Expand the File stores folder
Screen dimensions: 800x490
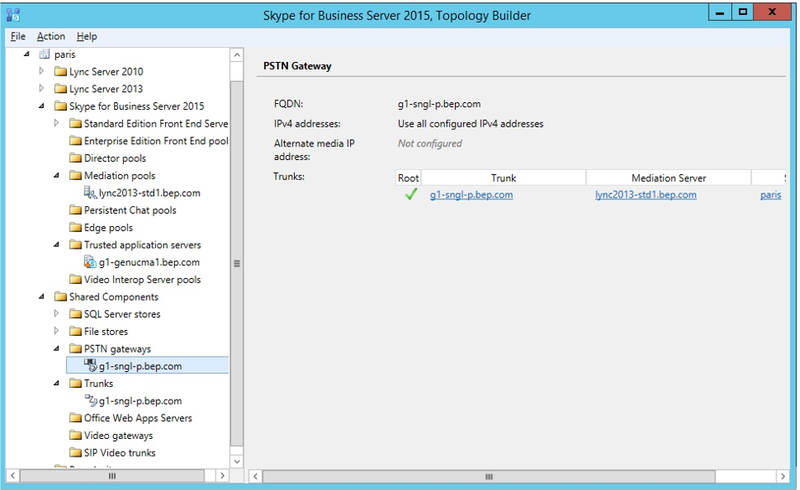click(56, 331)
